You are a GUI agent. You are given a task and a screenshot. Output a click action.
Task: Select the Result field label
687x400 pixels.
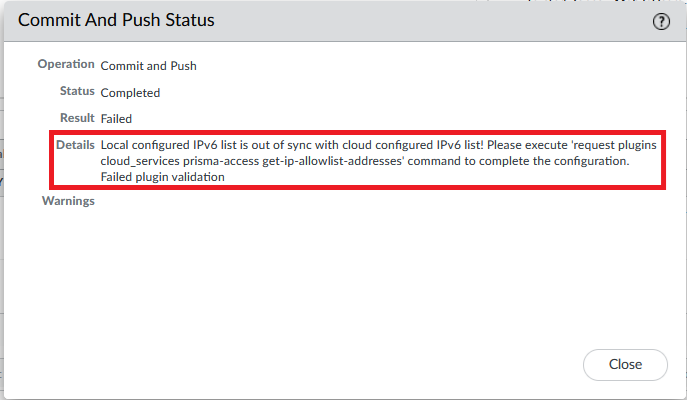77,118
